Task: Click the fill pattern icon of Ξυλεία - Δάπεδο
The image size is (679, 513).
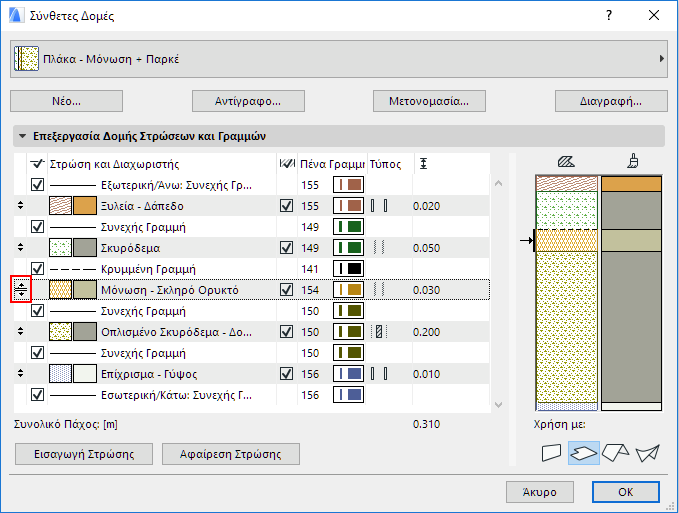Action: click(60, 206)
